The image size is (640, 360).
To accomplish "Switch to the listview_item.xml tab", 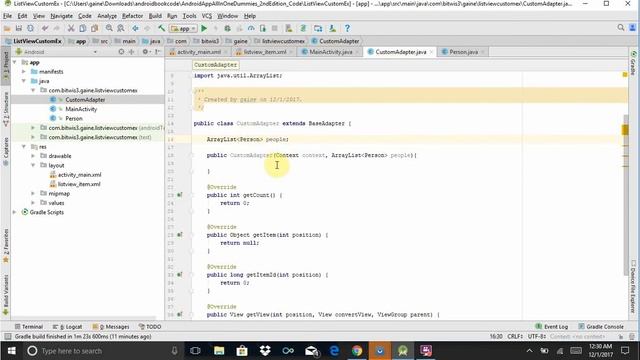I will tap(264, 52).
